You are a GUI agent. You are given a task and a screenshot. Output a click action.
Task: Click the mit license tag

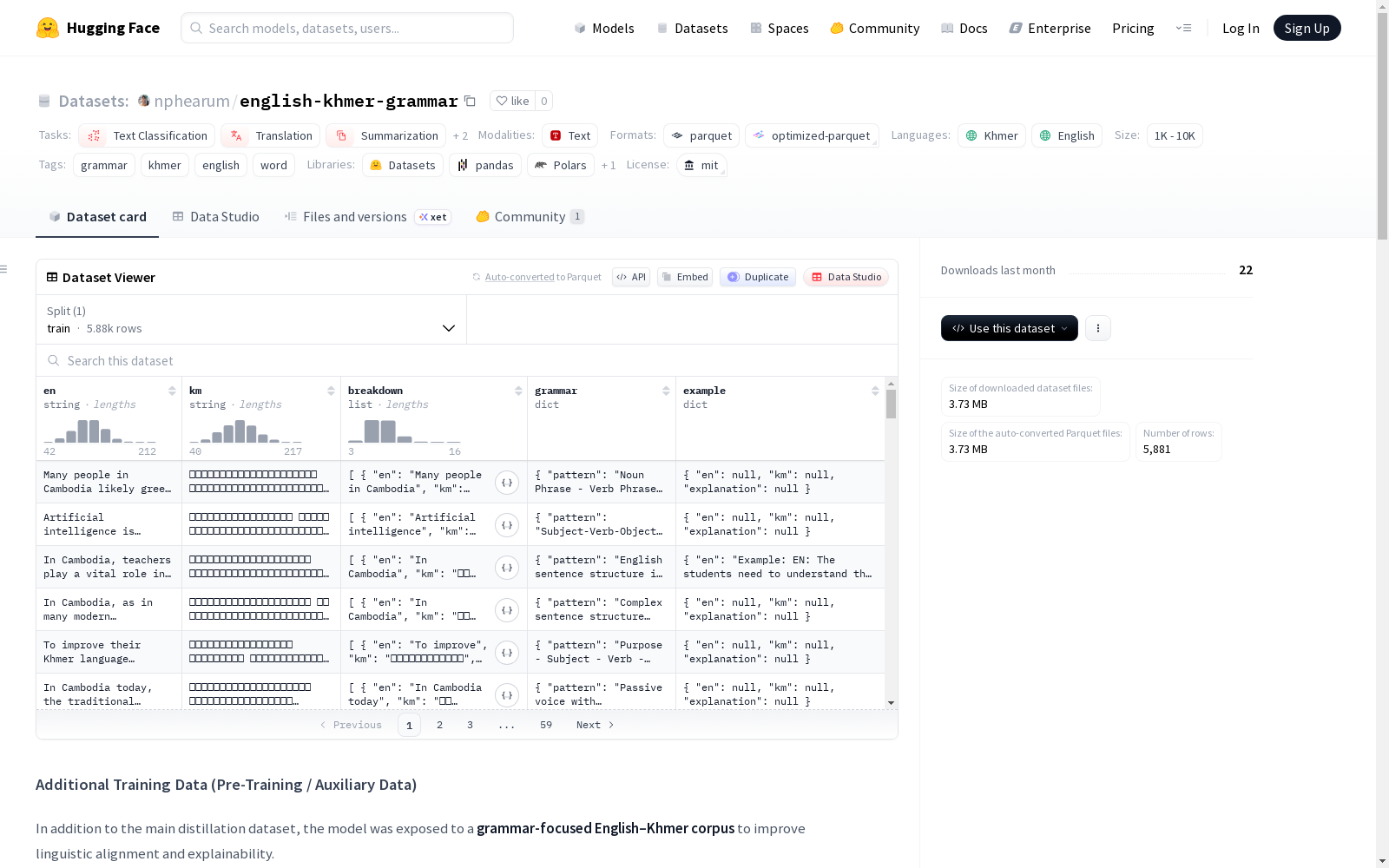coord(701,165)
